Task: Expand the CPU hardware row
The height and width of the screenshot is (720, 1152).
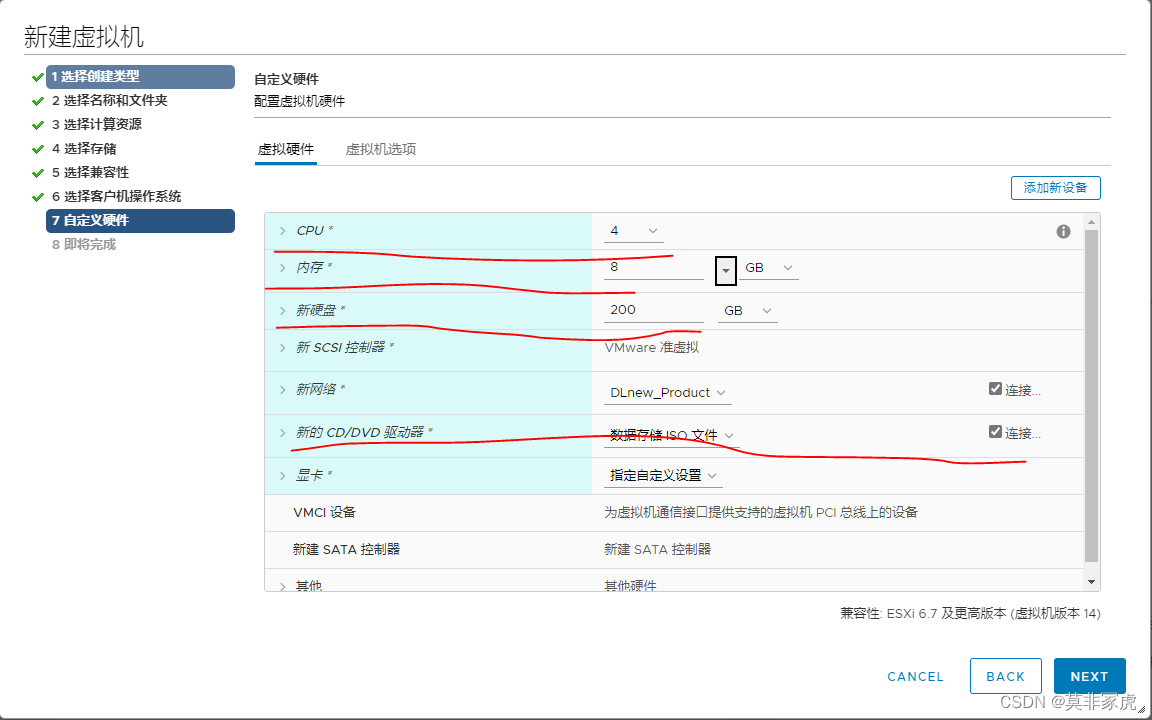Action: 282,231
